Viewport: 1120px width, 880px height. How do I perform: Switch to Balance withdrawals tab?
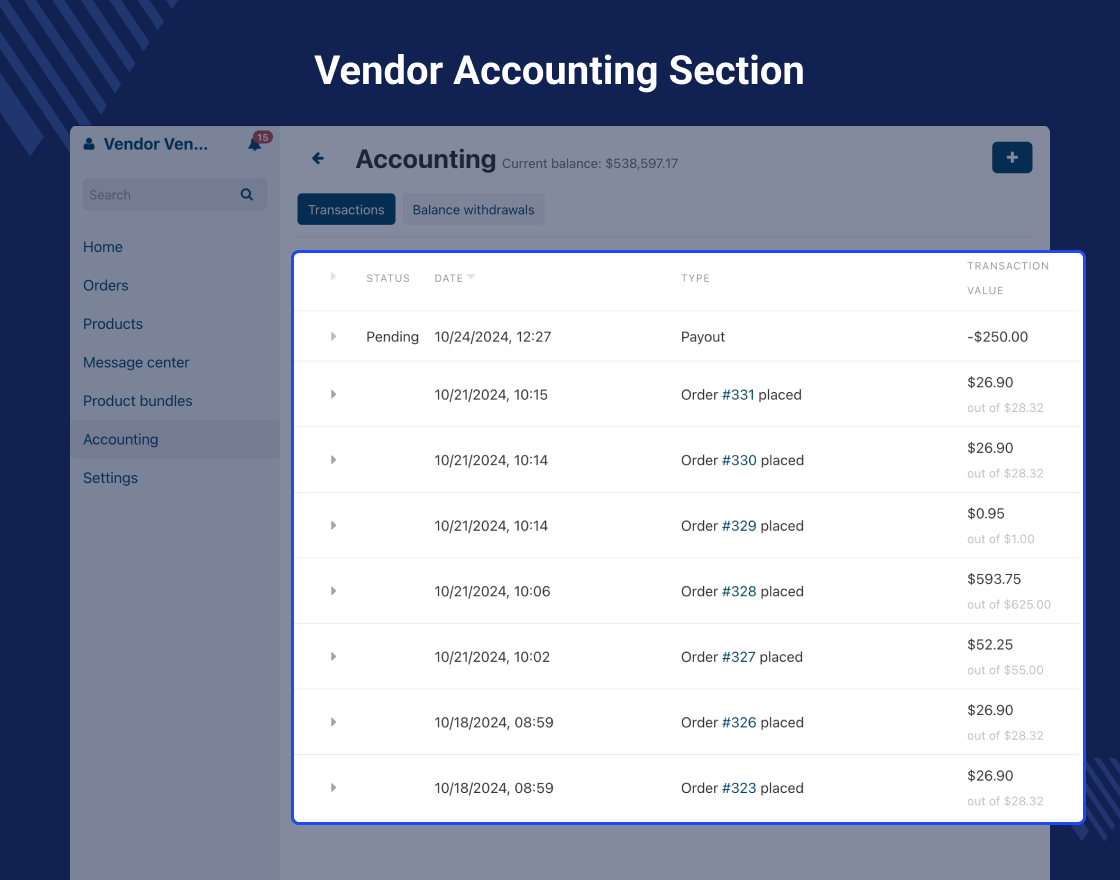click(473, 210)
